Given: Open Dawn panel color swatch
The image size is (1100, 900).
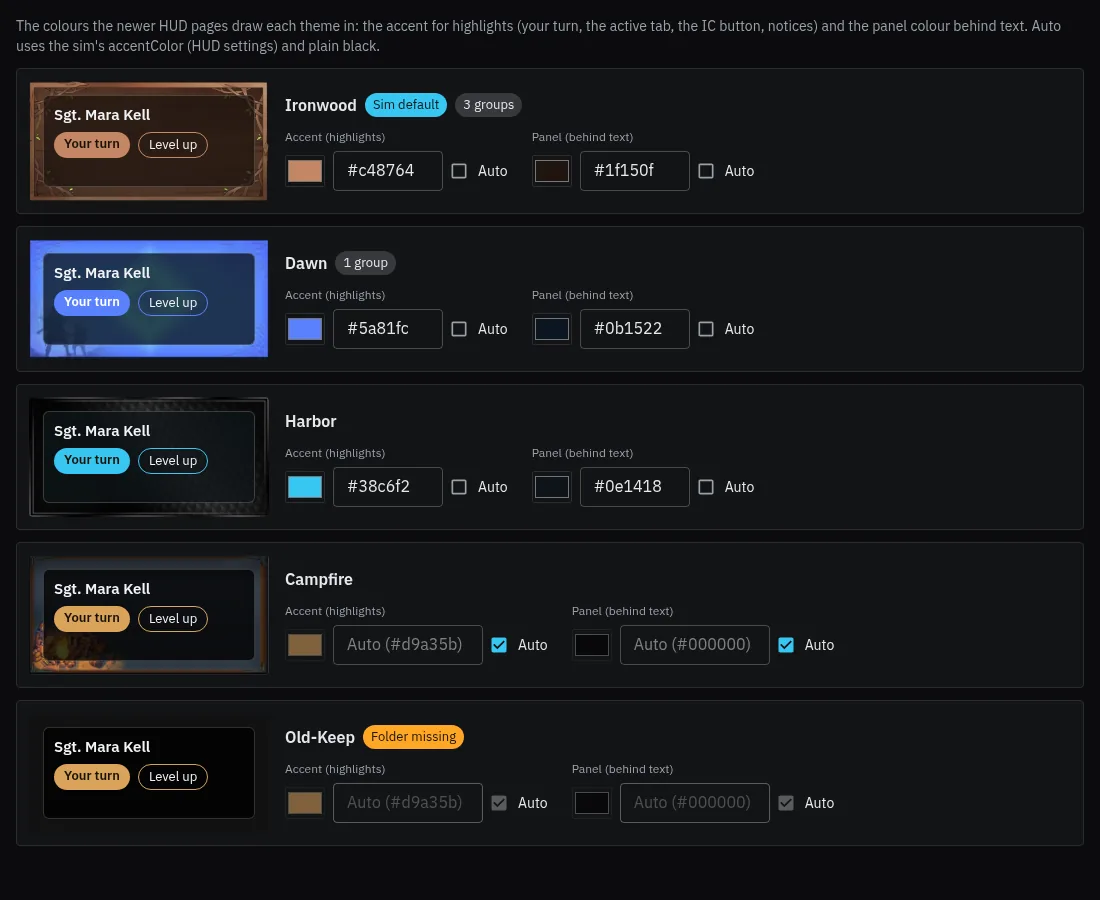Looking at the screenshot, I should 551,328.
